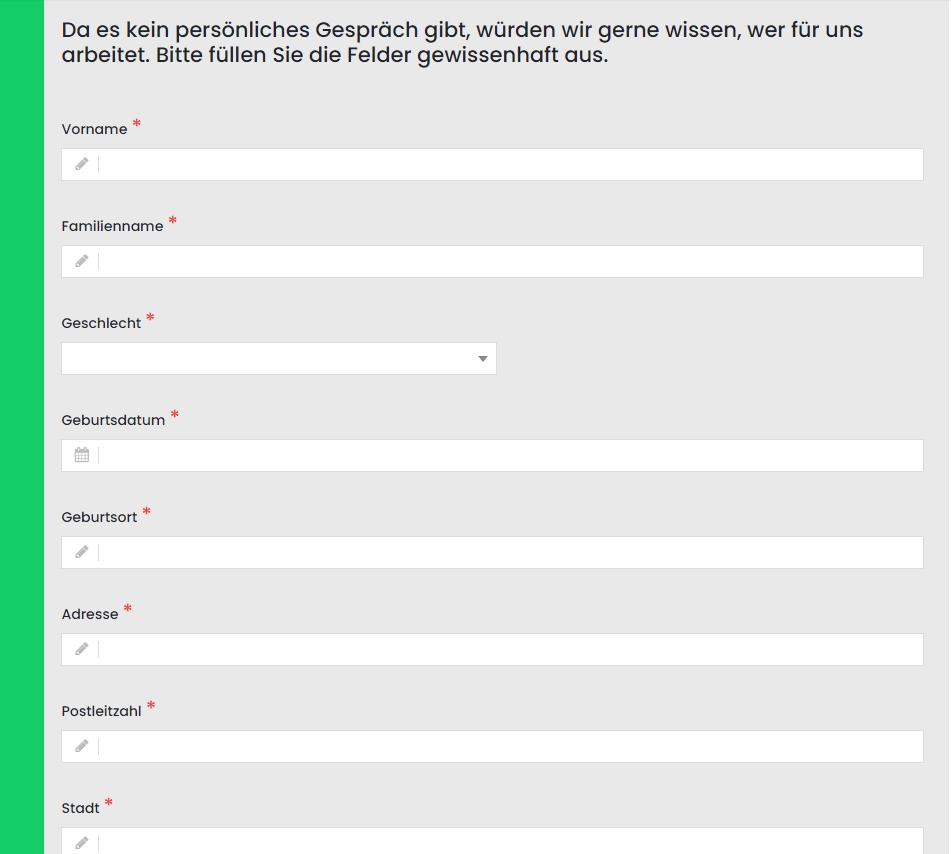Click the pencil icon in Stadt field
Viewport: 951px width, 854px height.
tap(81, 843)
